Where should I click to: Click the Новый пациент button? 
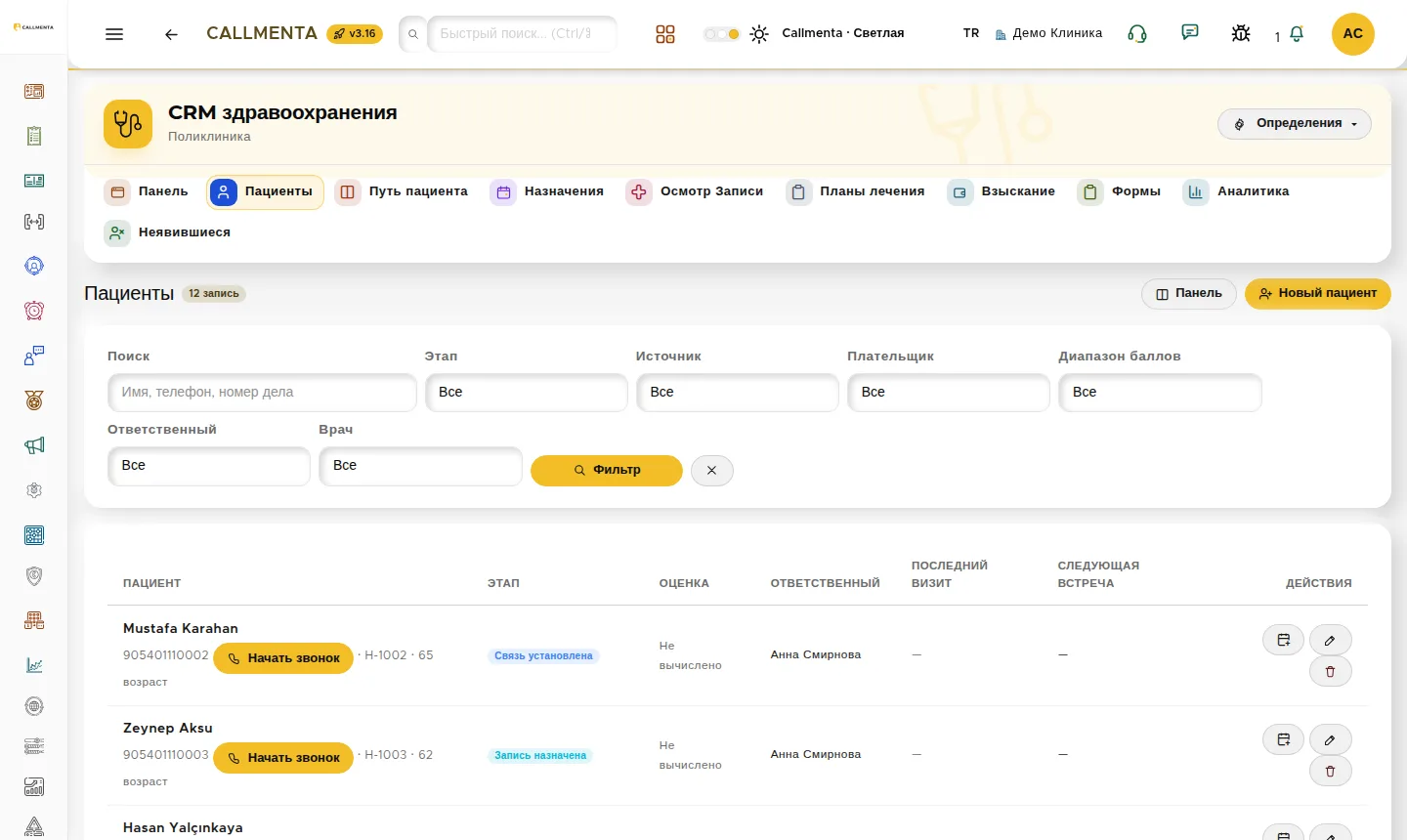(x=1318, y=294)
